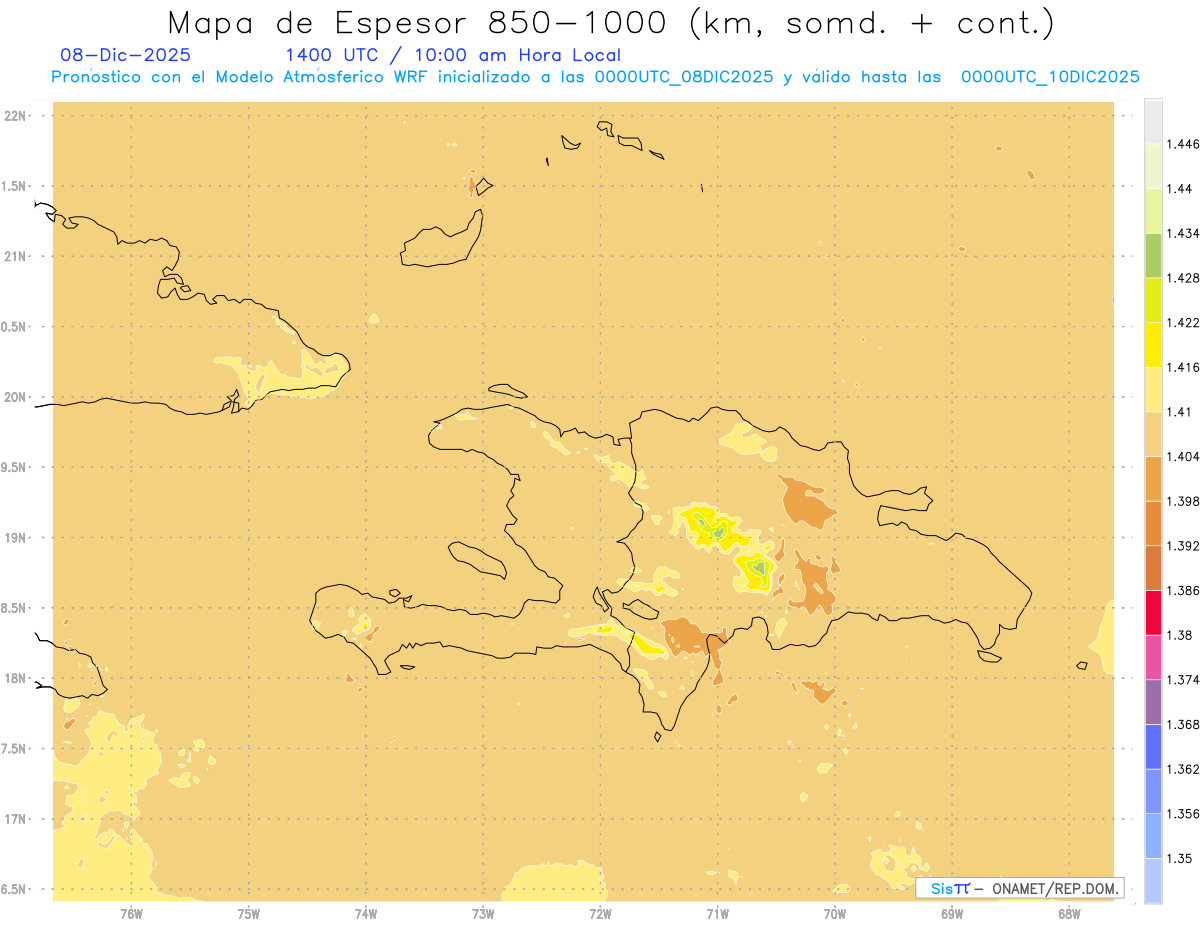Click the colorbar value '1.35'
The width and height of the screenshot is (1200, 927).
coord(1179,858)
